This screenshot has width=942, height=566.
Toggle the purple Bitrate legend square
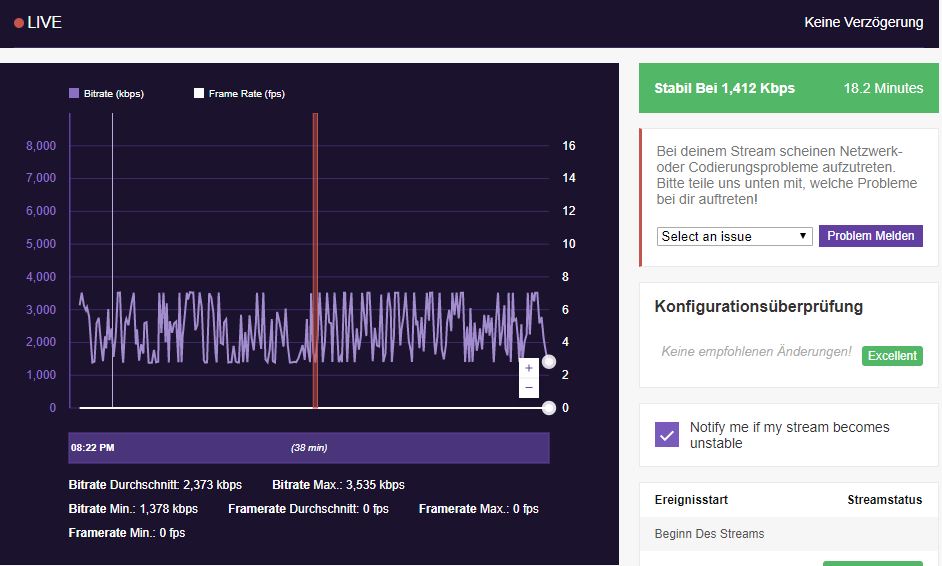(74, 93)
